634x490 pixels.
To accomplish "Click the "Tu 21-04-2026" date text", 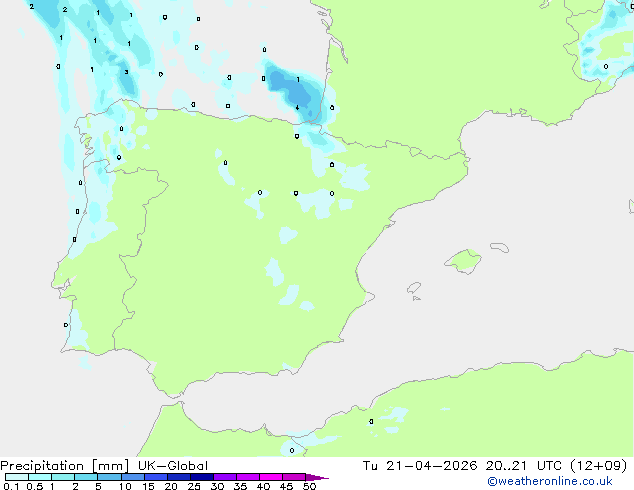I will coord(420,466).
